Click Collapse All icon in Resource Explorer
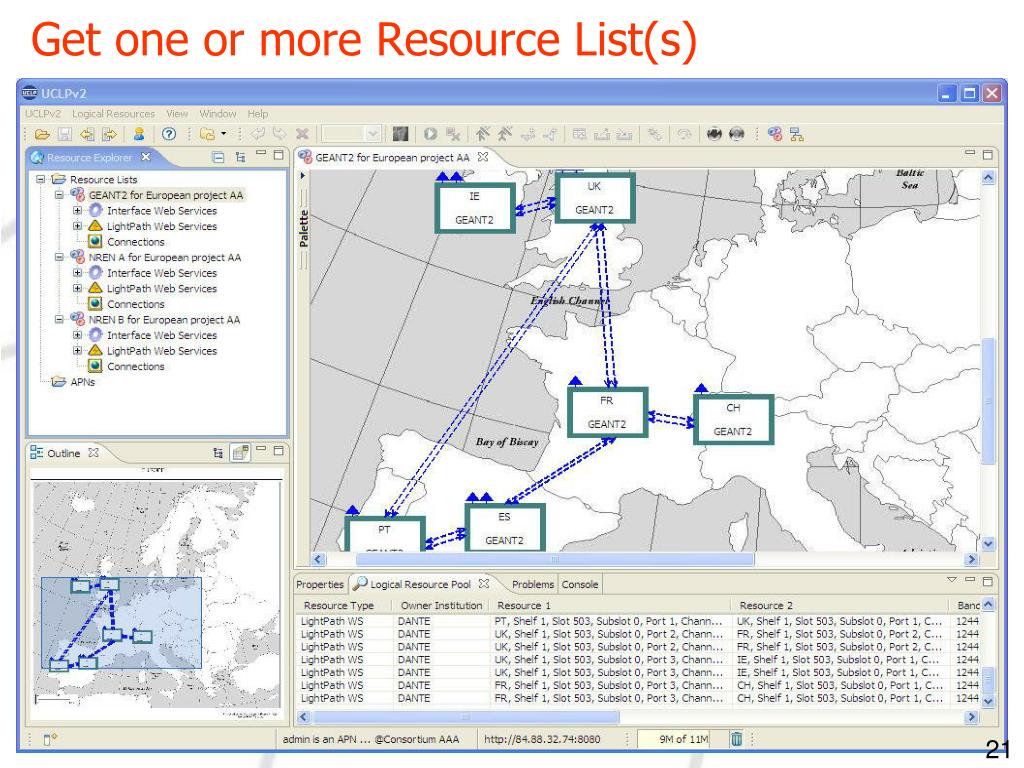The width and height of the screenshot is (1024, 768). click(218, 157)
